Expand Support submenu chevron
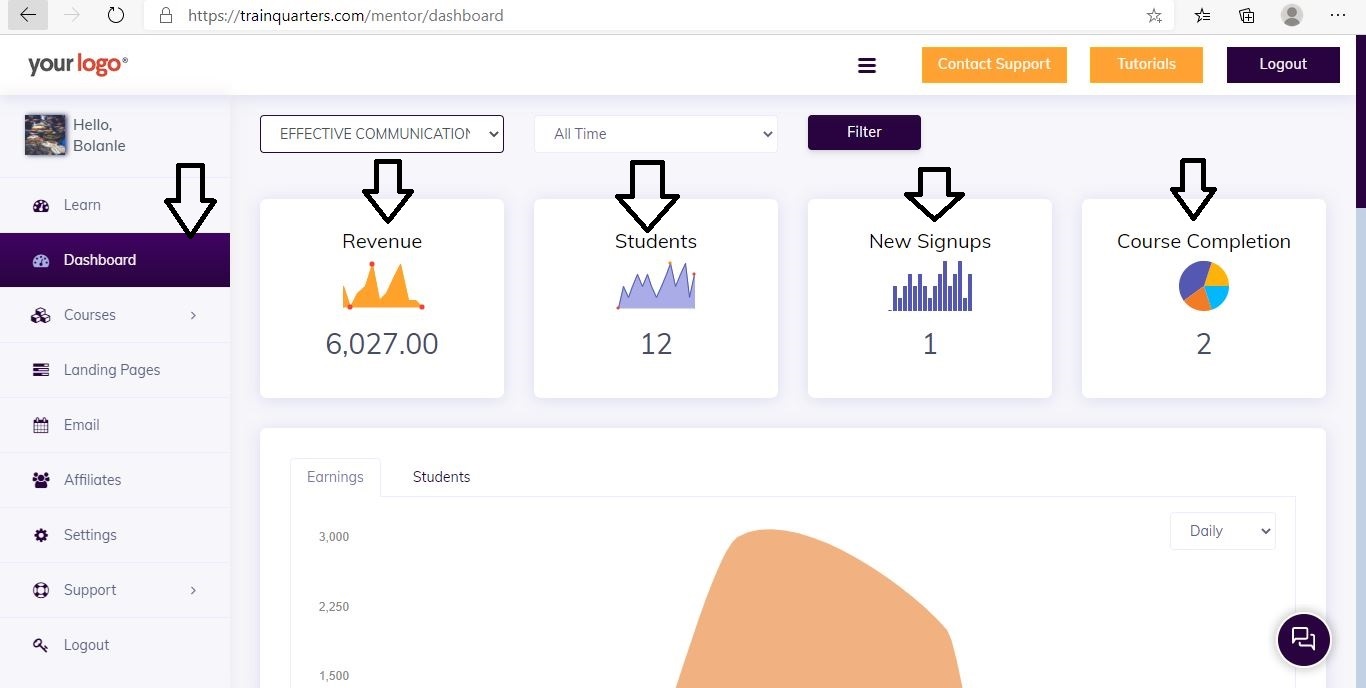This screenshot has height=688, width=1366. point(193,590)
